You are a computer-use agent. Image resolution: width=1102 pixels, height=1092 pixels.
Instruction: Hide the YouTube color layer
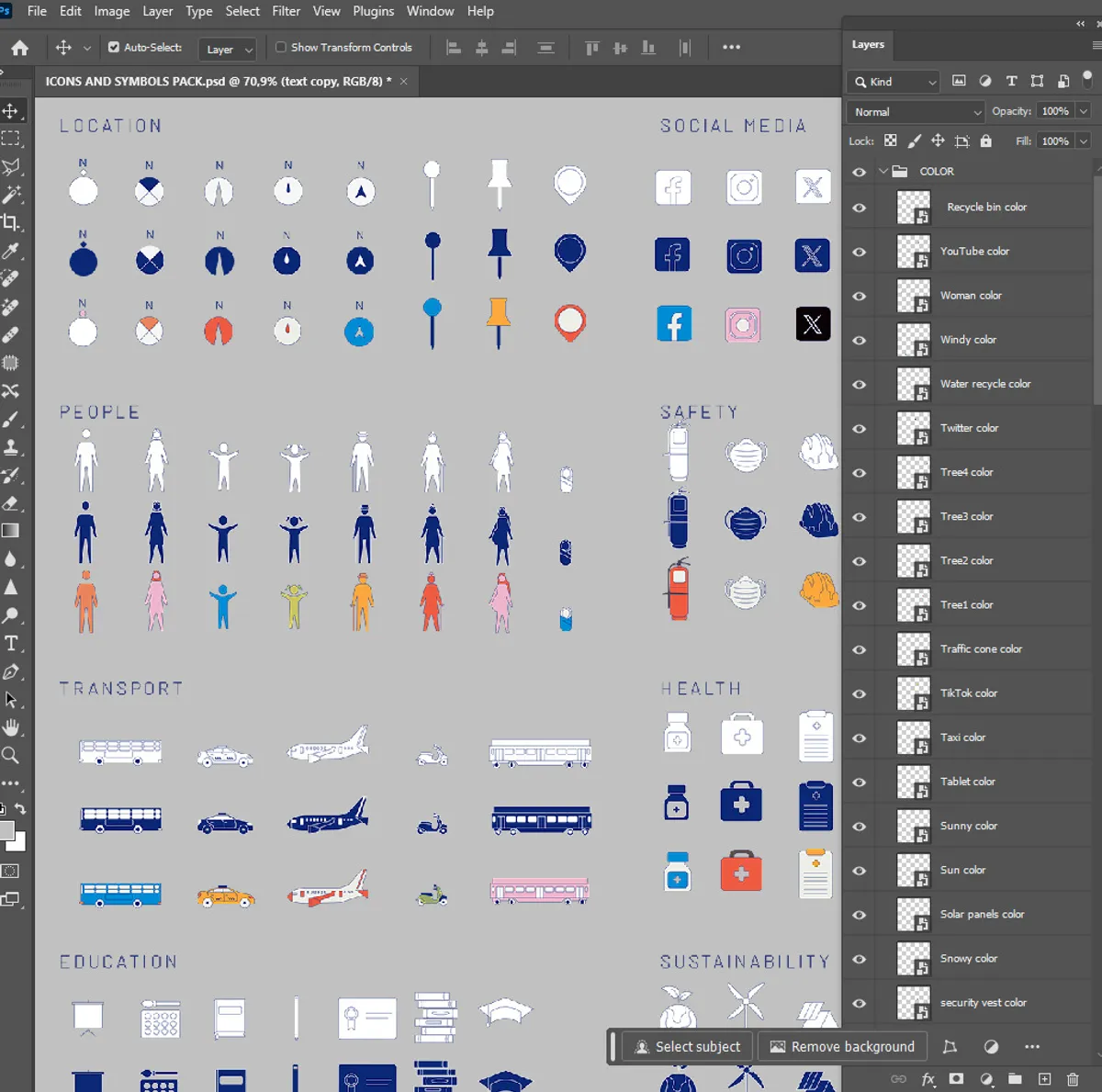859,252
